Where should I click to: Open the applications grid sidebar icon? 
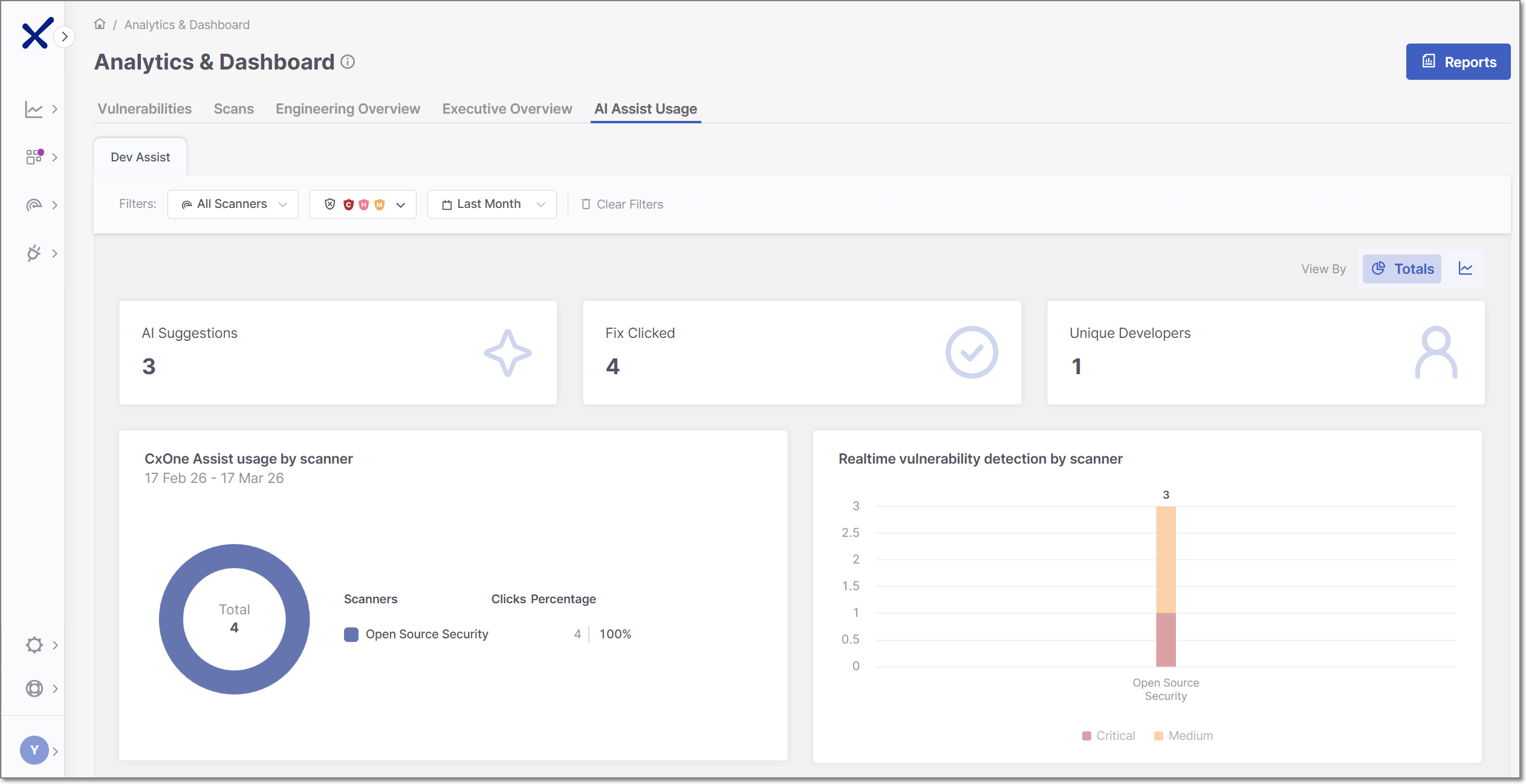click(x=34, y=157)
